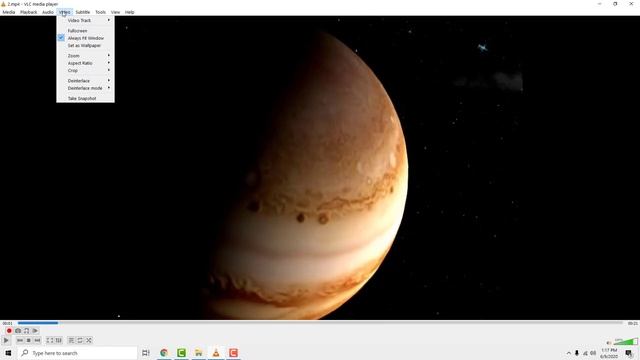This screenshot has width=640, height=360.
Task: Show hidden system tray icons
Action: 569,353
